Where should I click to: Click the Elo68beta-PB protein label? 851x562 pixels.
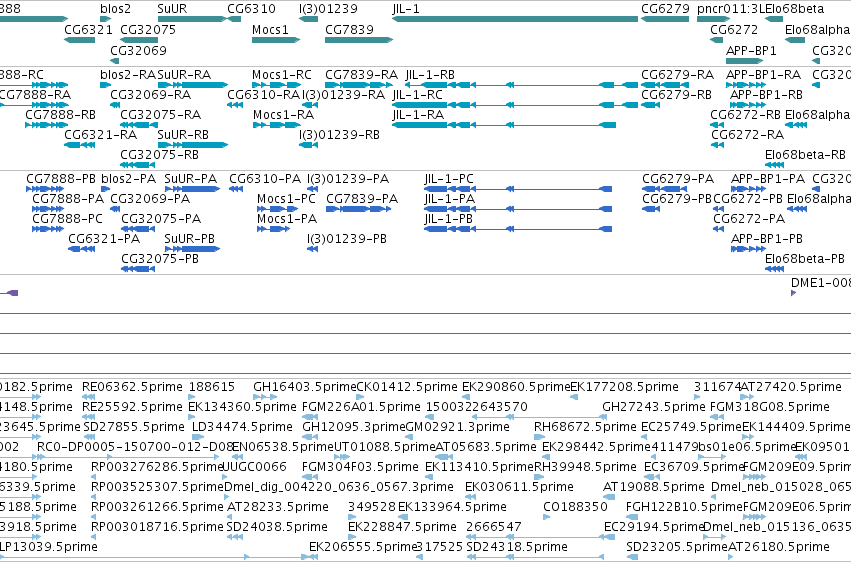click(805, 259)
